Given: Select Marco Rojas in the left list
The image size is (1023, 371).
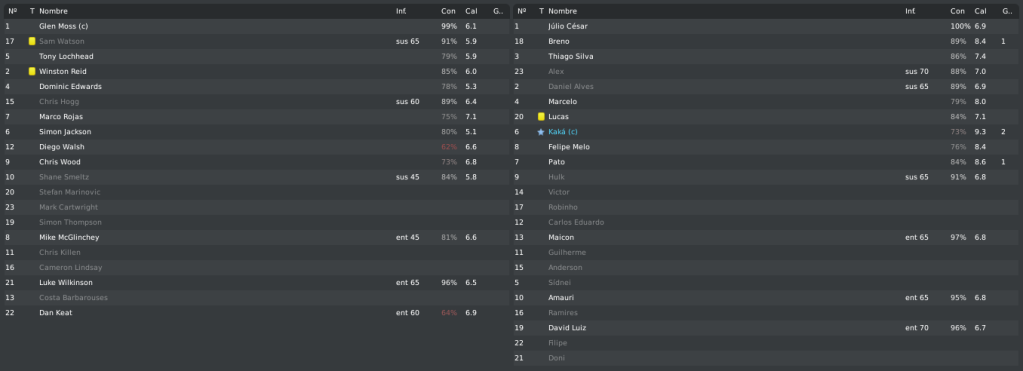Looking at the screenshot, I should tap(255, 117).
